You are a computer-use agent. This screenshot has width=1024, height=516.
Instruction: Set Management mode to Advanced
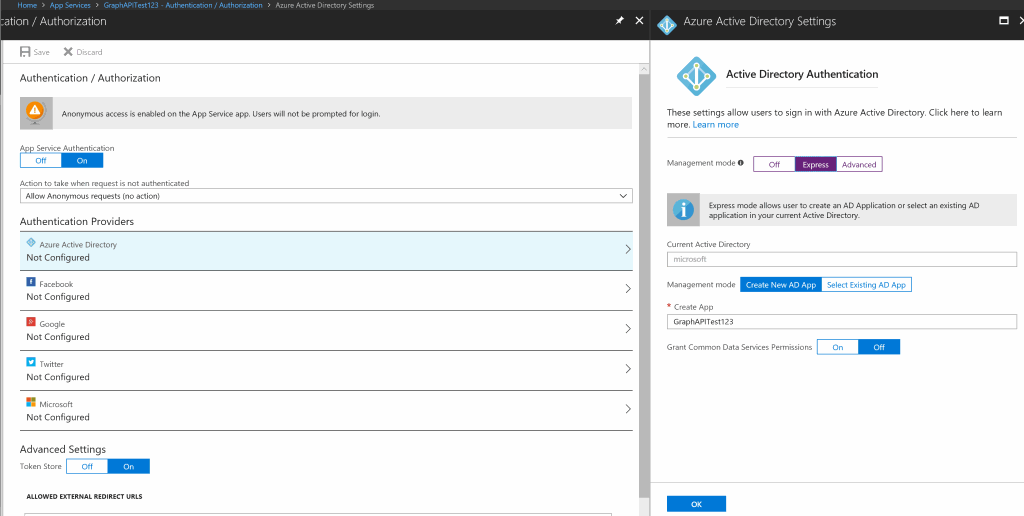[859, 164]
